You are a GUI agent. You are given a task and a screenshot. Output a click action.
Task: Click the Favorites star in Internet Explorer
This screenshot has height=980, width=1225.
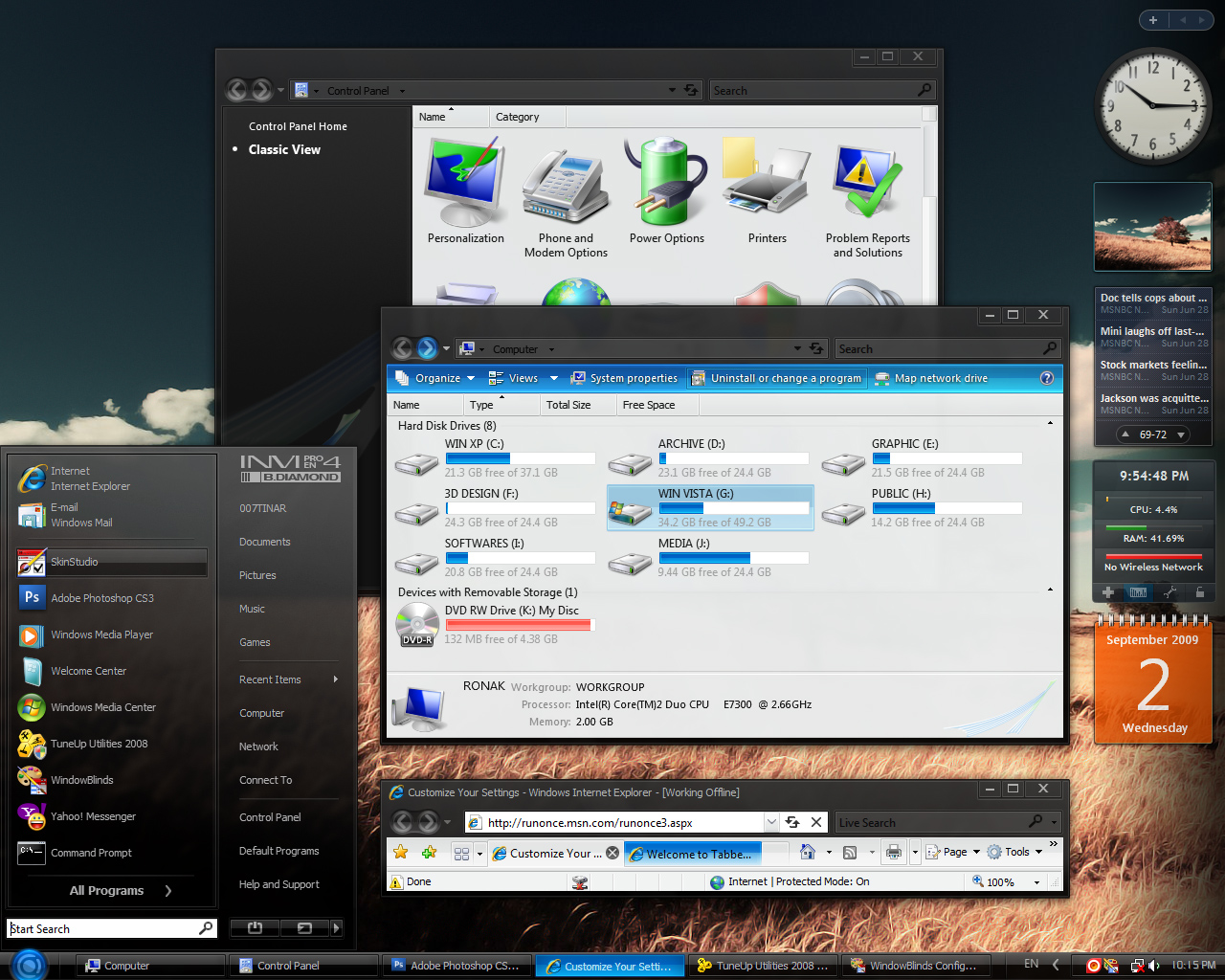tap(401, 852)
